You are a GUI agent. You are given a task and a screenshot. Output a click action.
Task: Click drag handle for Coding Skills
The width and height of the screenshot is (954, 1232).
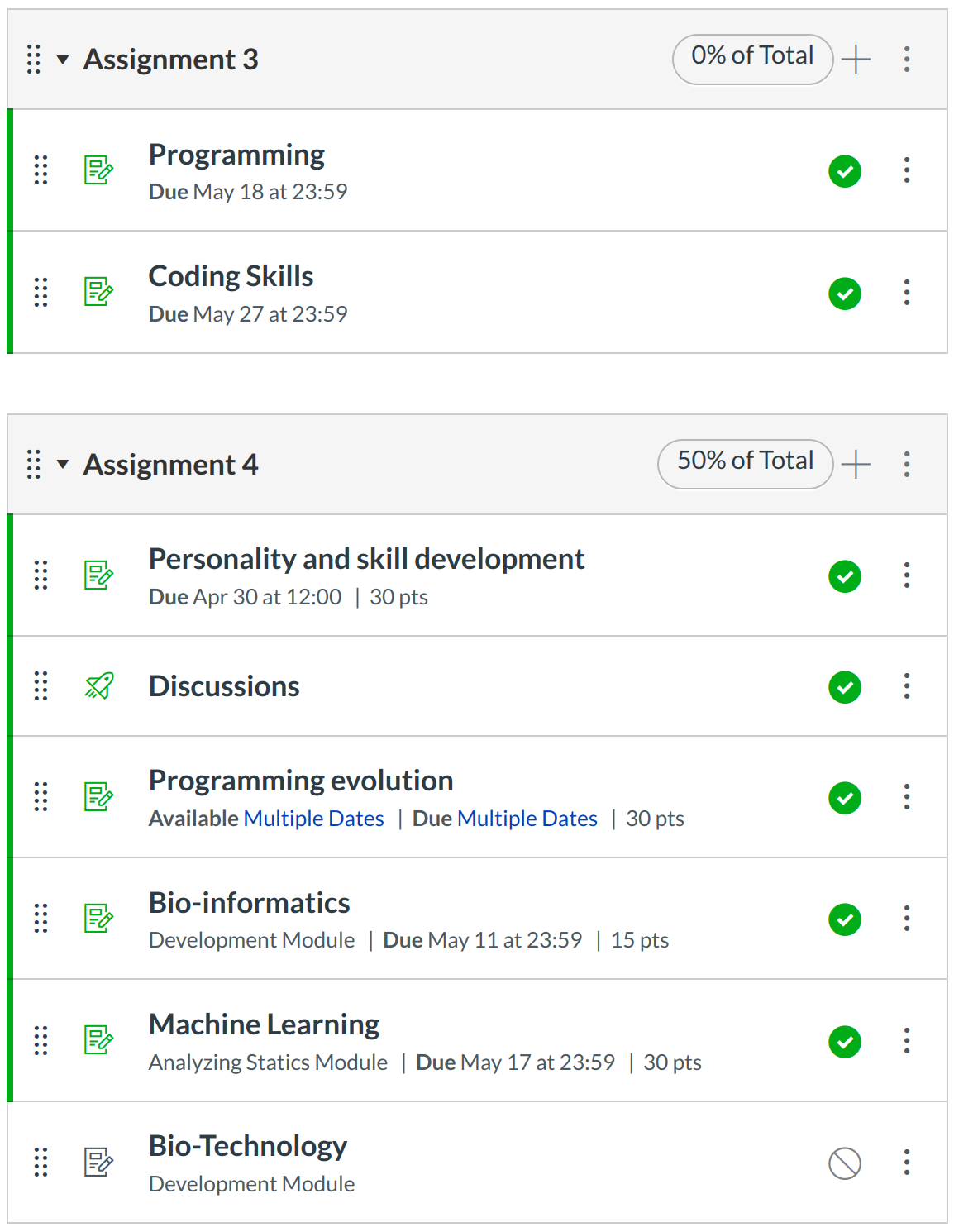pos(41,293)
